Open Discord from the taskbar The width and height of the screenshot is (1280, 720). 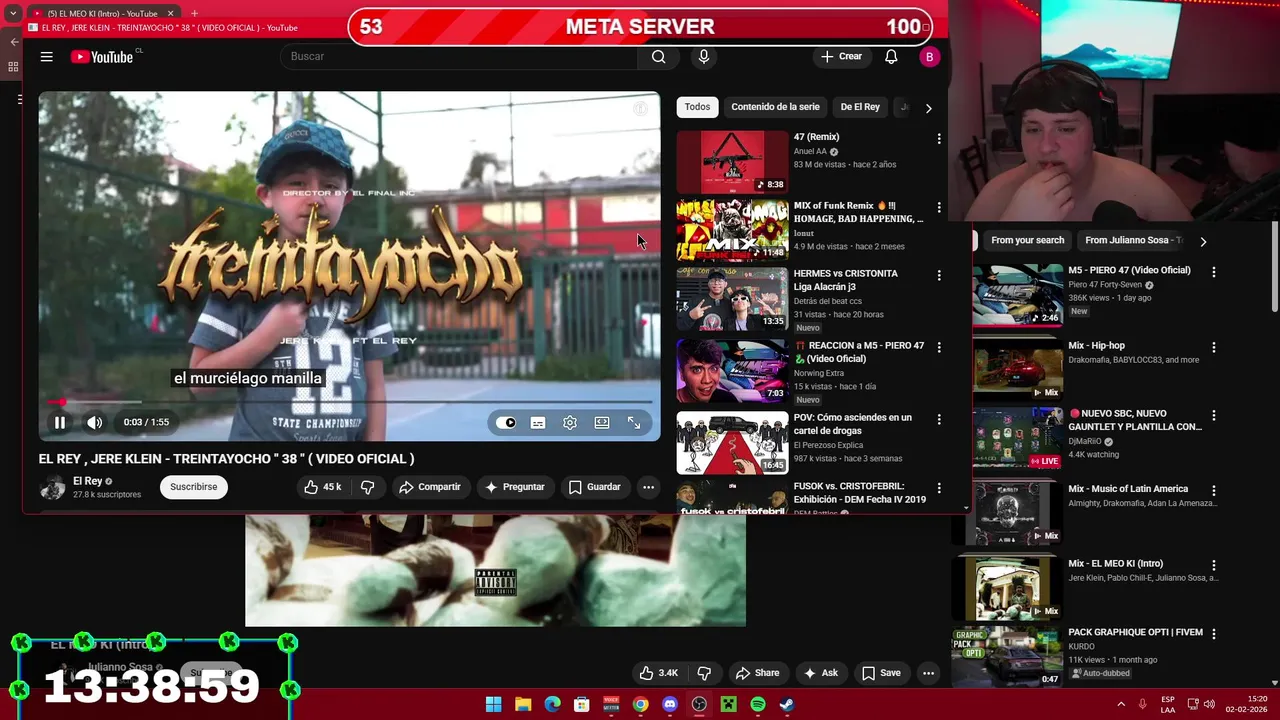tap(670, 704)
